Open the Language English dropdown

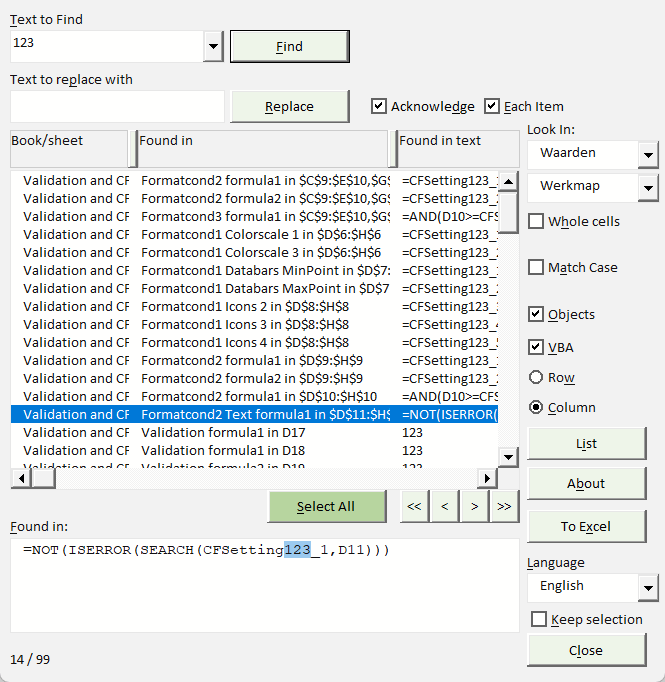[x=648, y=588]
